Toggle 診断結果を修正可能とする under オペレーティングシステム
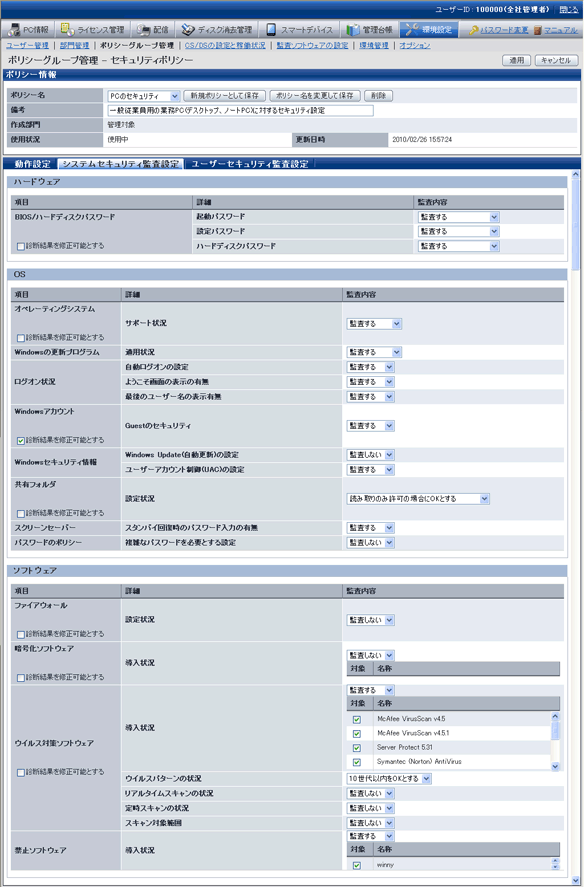 [21, 338]
